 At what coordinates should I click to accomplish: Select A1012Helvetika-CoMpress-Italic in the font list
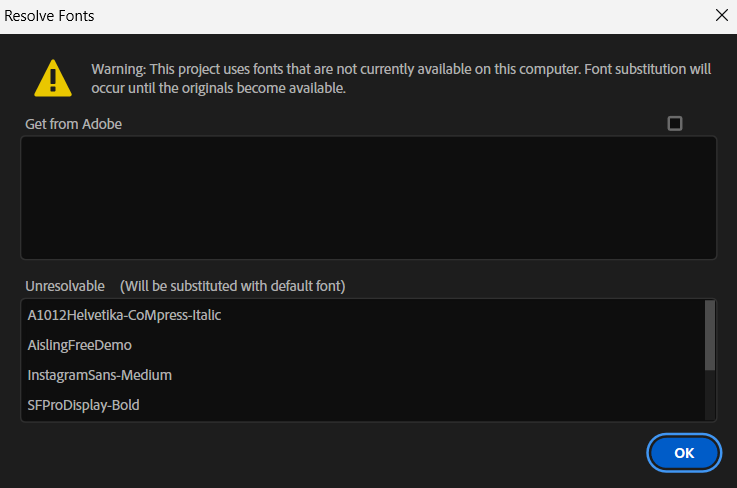pos(124,315)
